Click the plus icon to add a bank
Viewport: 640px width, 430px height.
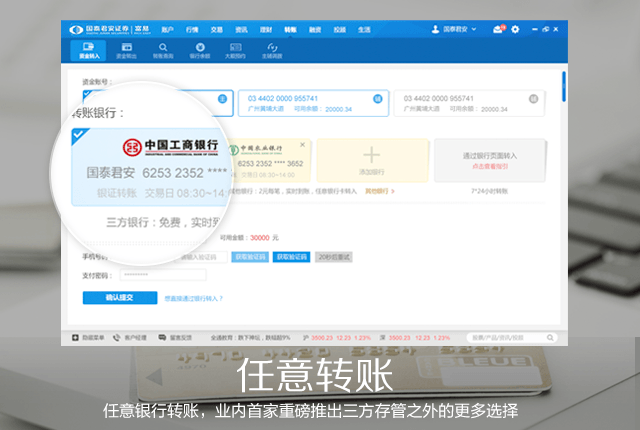point(371,155)
